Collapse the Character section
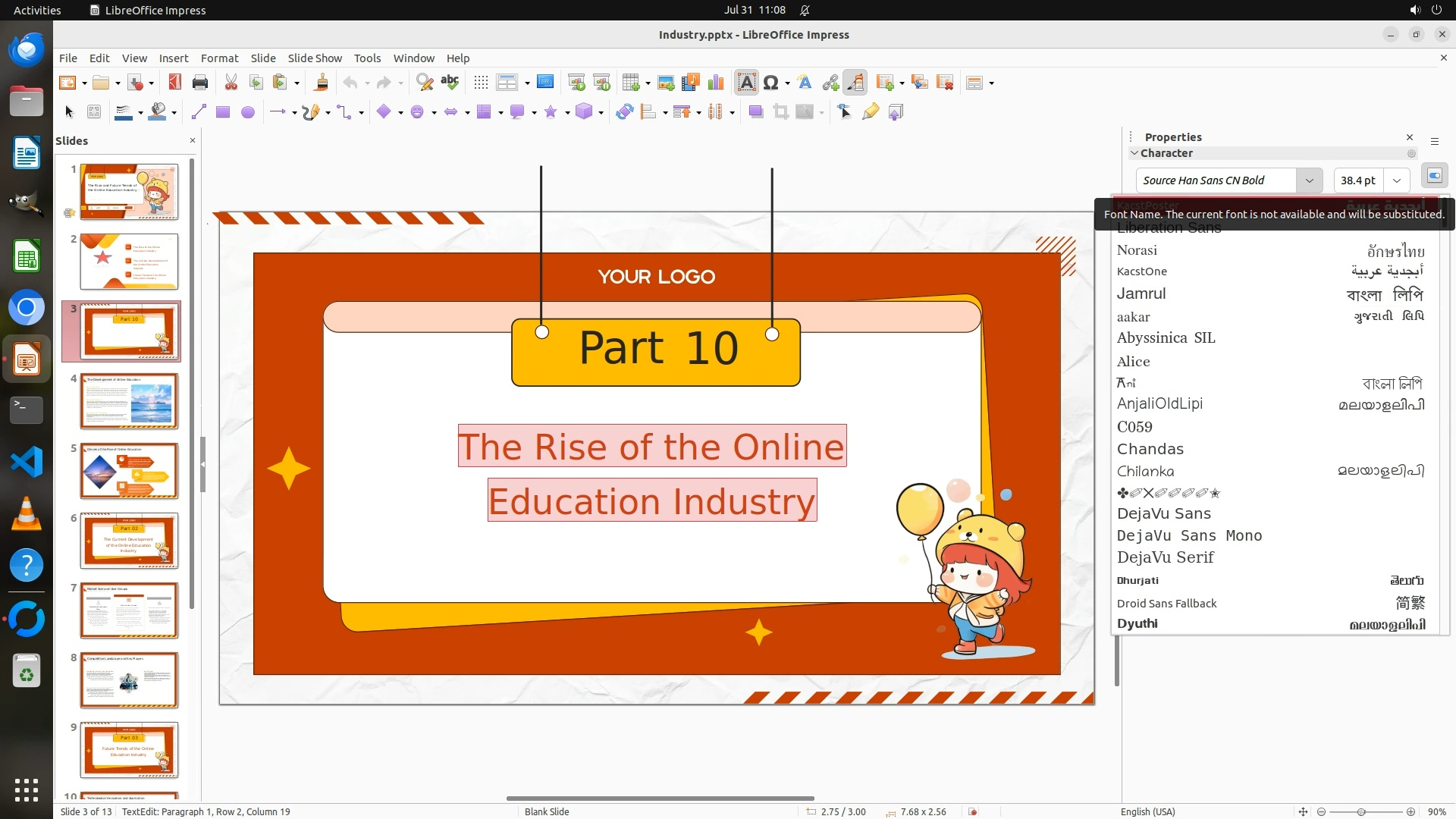This screenshot has width=1456, height=819. (1134, 153)
